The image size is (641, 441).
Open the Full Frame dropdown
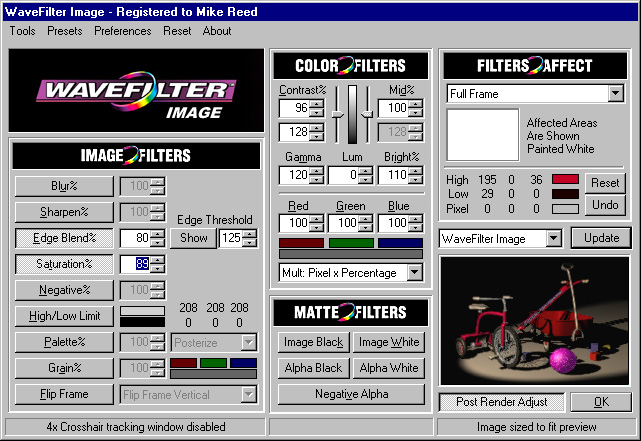(x=616, y=94)
